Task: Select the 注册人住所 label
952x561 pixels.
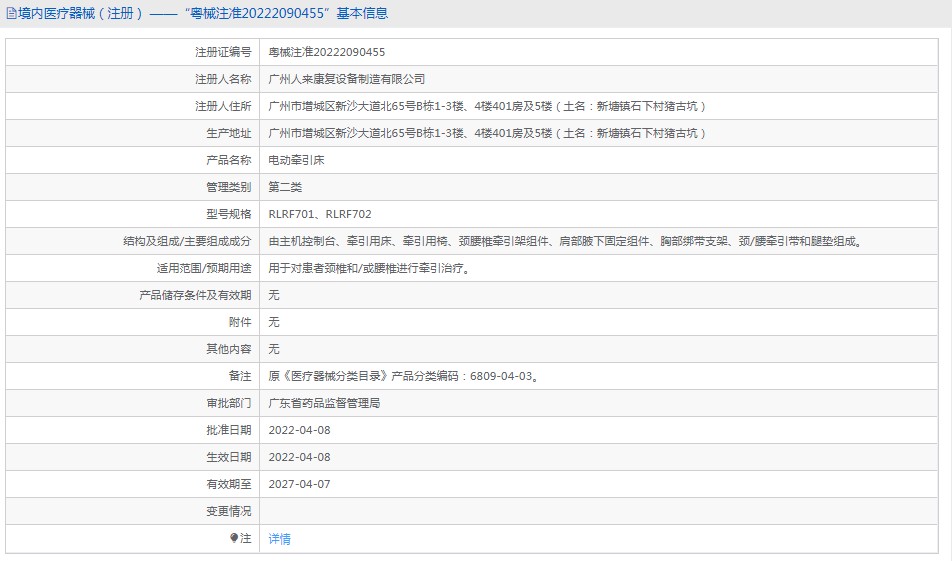Action: 223,106
